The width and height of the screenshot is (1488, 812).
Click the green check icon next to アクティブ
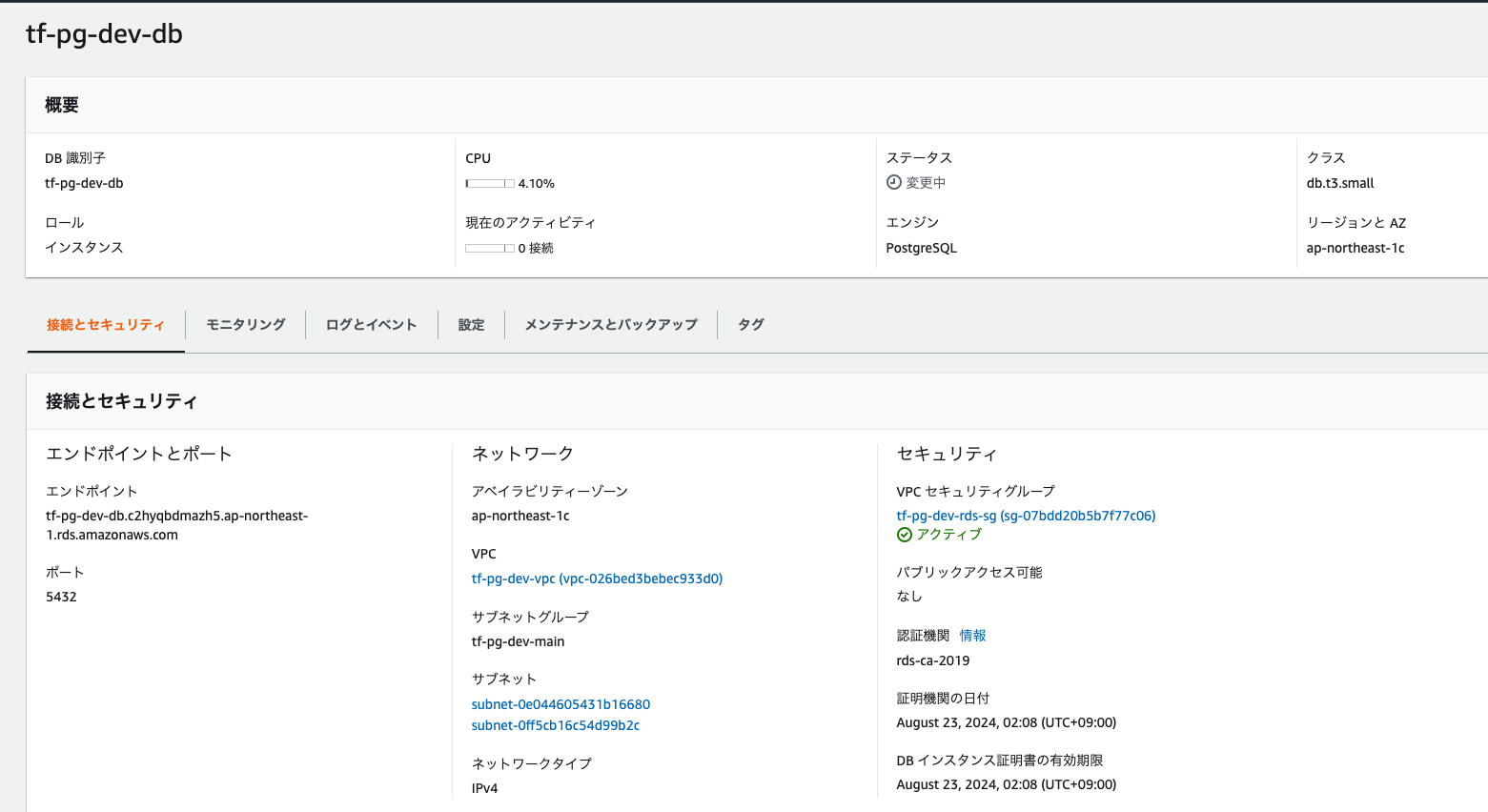point(903,534)
